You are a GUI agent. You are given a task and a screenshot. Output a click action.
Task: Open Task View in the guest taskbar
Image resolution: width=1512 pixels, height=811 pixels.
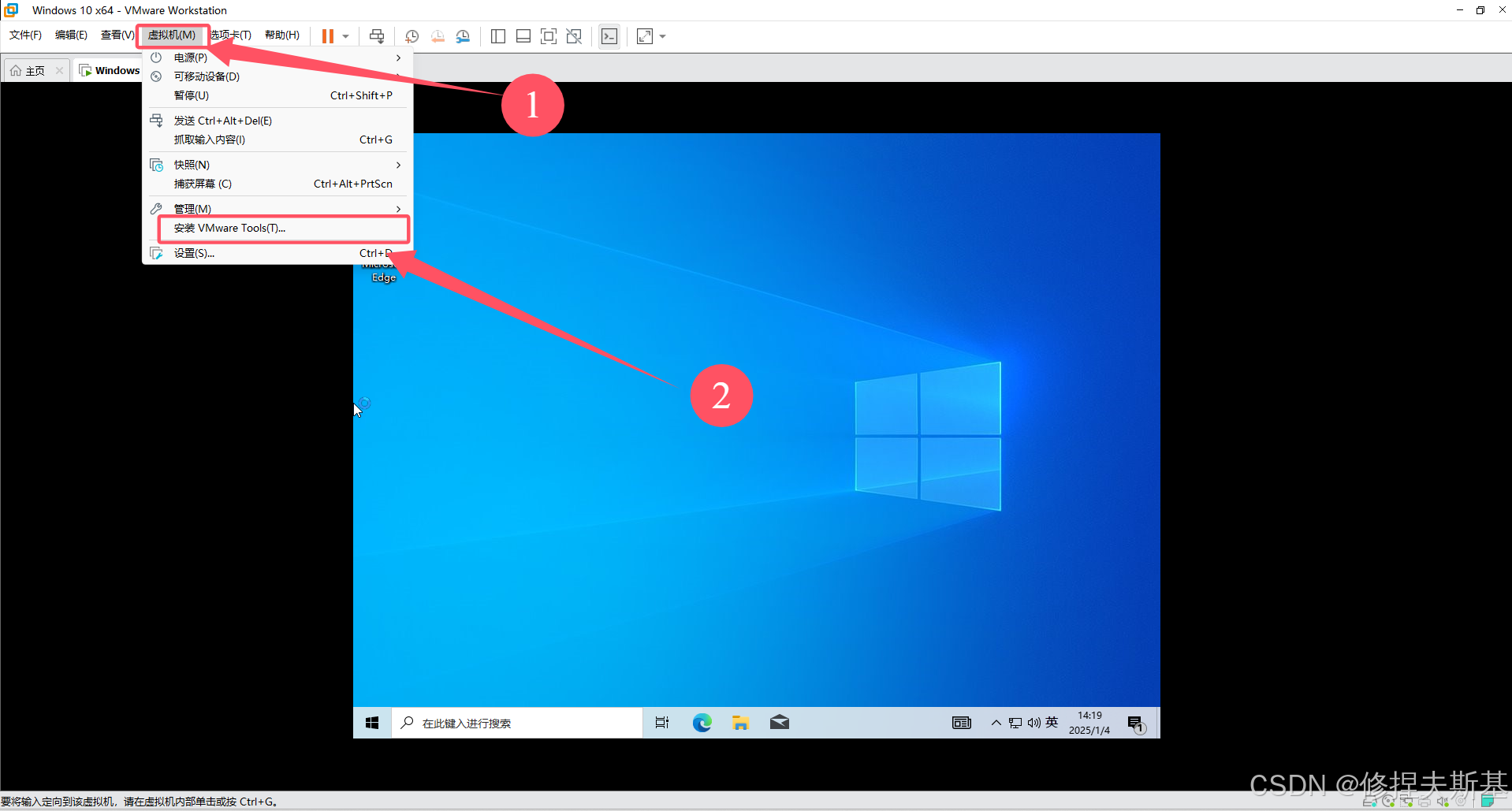(662, 723)
